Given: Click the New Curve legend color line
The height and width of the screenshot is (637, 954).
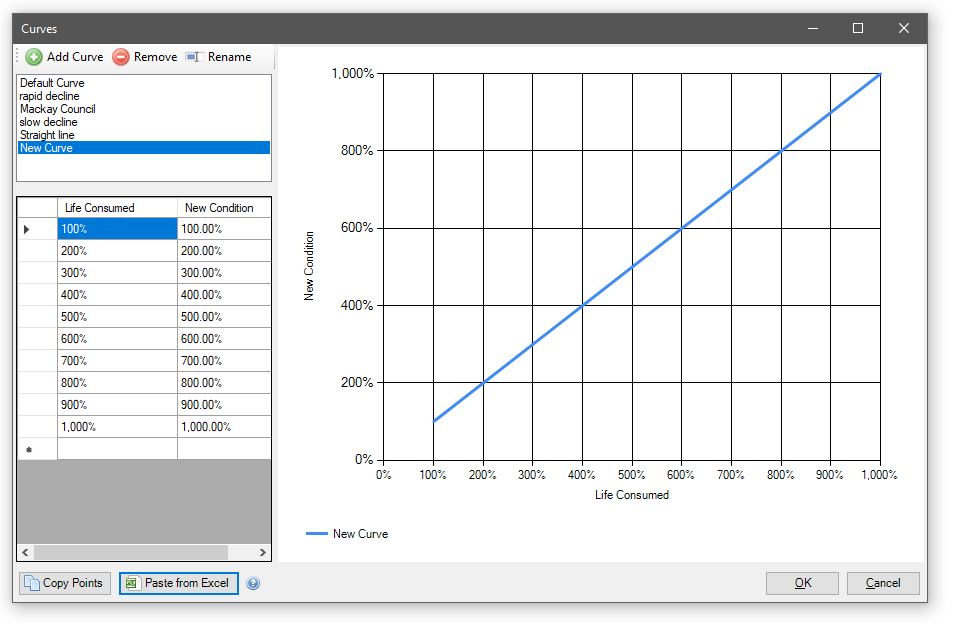Looking at the screenshot, I should pyautogui.click(x=316, y=534).
